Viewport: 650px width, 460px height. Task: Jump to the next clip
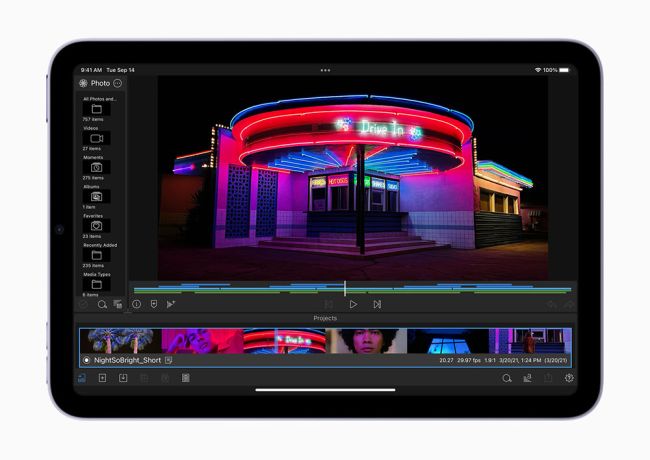tap(377, 304)
